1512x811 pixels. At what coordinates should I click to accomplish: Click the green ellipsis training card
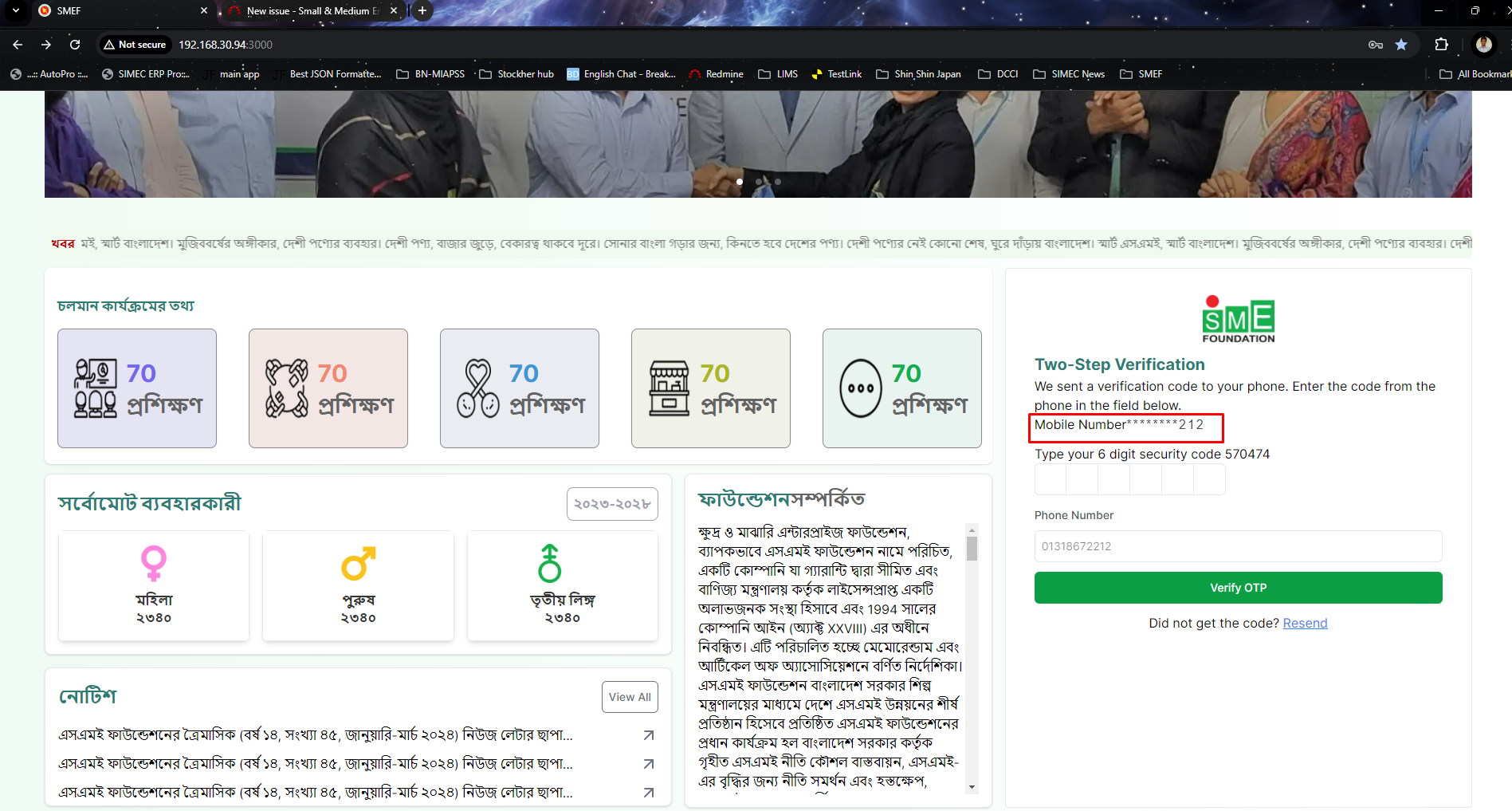tap(902, 388)
